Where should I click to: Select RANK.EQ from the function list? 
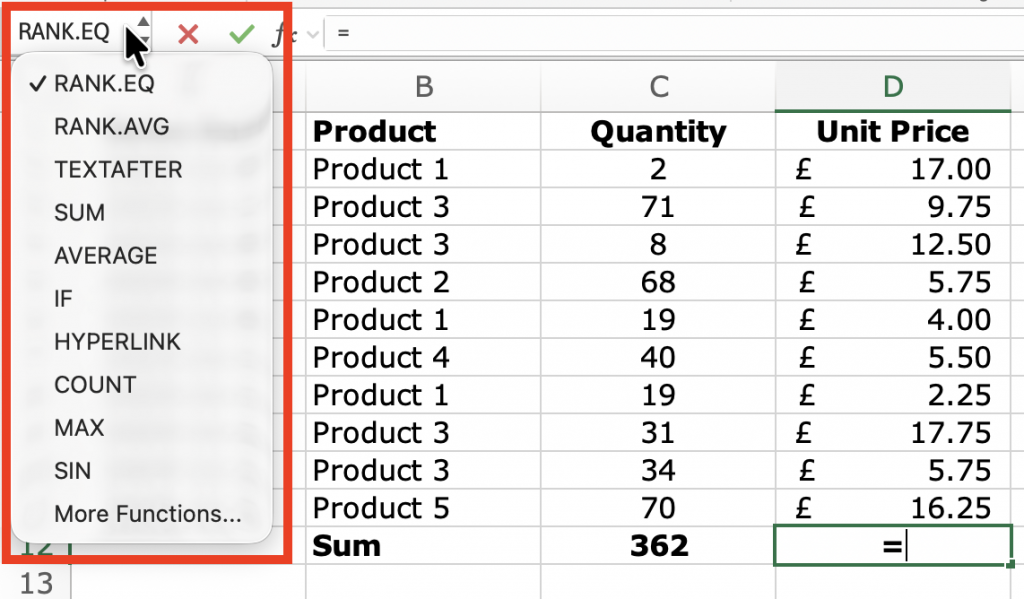[x=104, y=84]
